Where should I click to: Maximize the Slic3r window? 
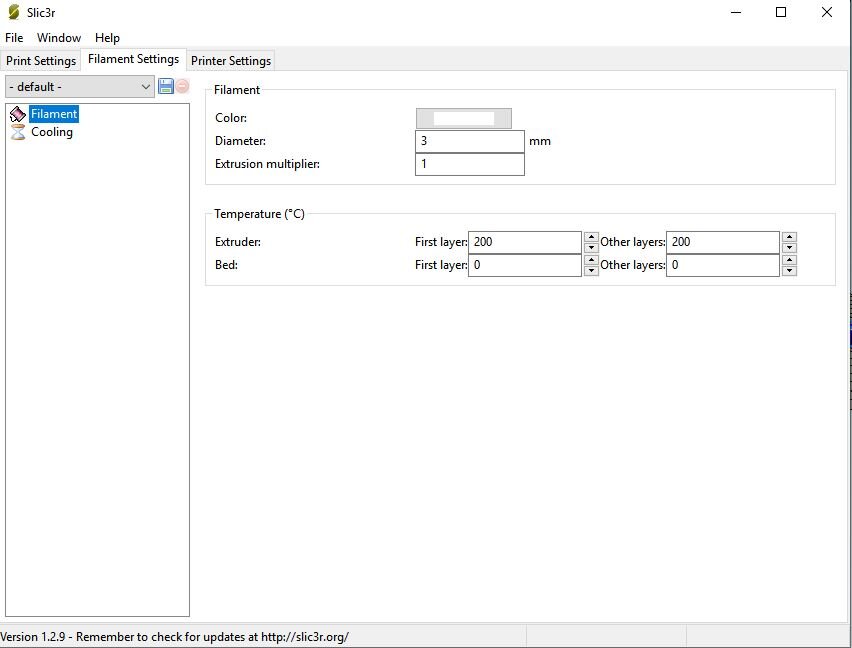tap(781, 12)
